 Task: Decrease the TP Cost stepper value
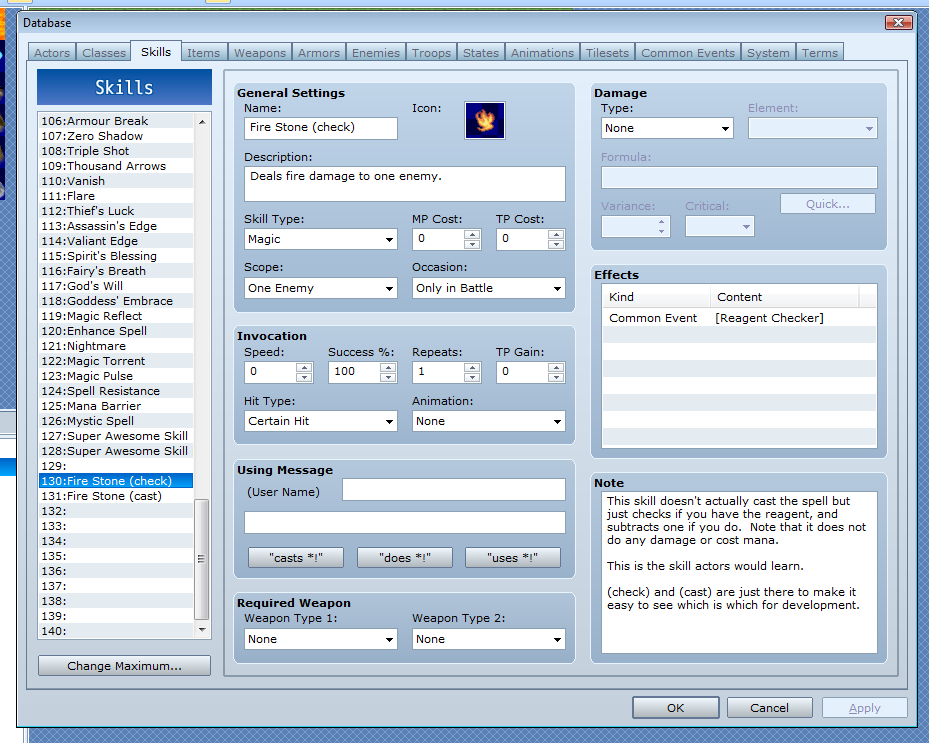coord(556,244)
